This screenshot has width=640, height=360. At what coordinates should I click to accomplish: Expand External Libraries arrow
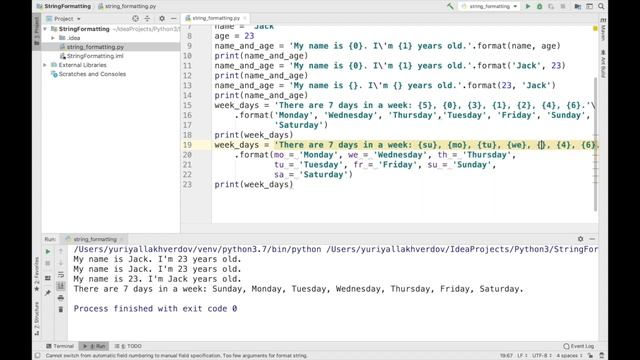[45, 65]
